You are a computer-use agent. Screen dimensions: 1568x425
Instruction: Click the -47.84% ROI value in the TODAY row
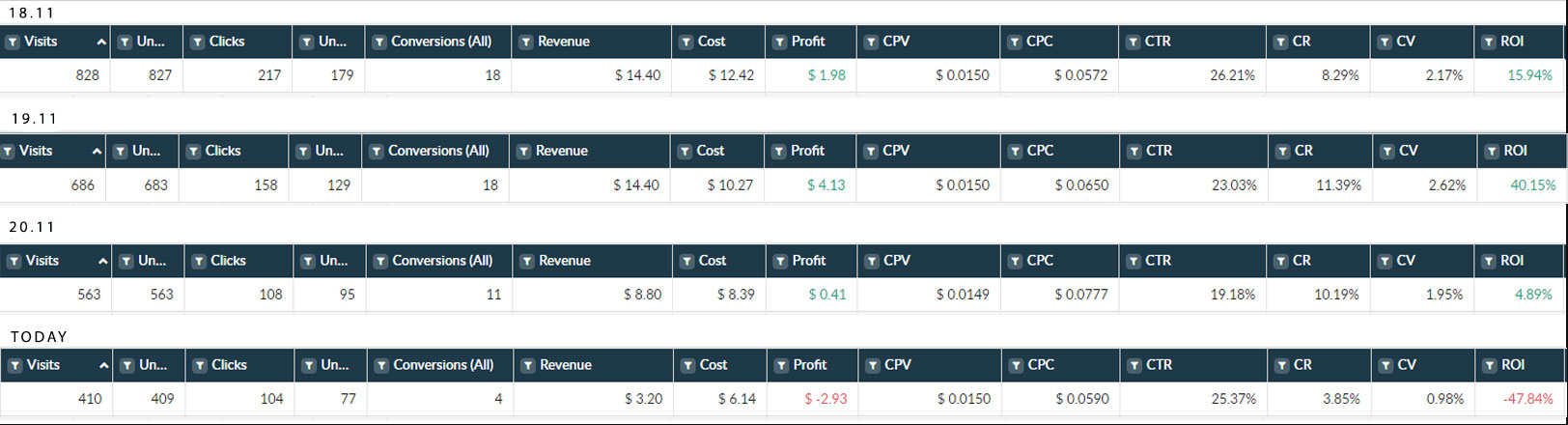pyautogui.click(x=1527, y=398)
